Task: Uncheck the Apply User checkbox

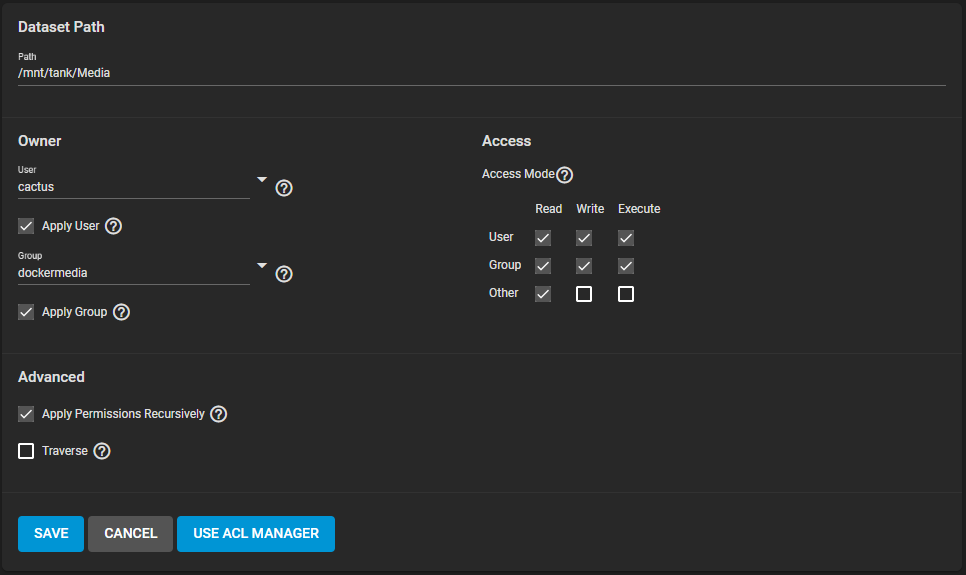Action: 27,226
